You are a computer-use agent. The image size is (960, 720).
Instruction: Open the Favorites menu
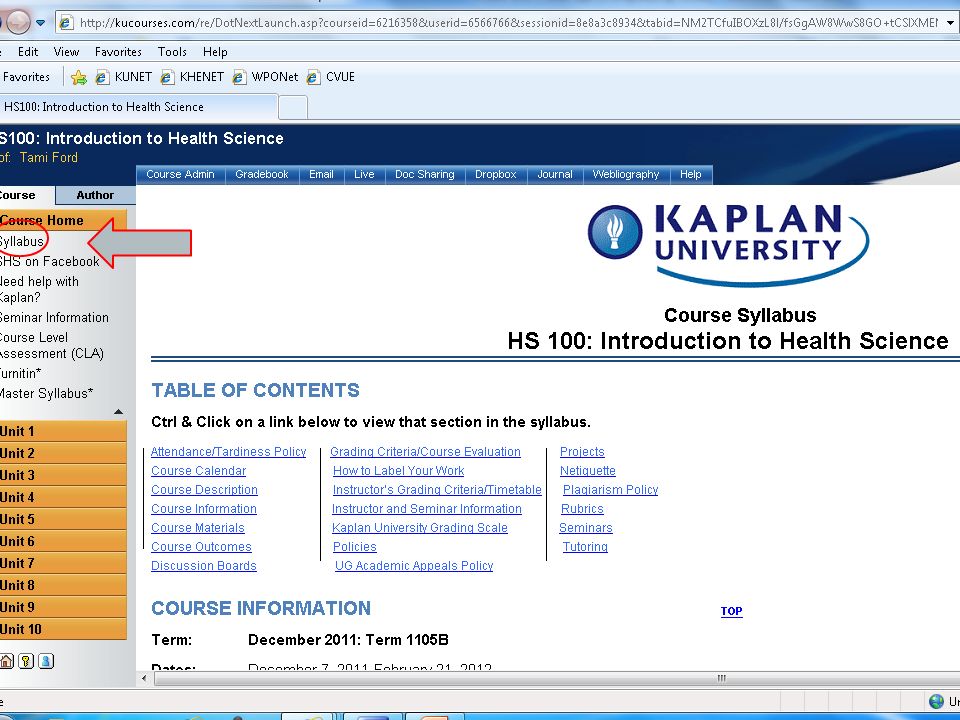click(118, 52)
